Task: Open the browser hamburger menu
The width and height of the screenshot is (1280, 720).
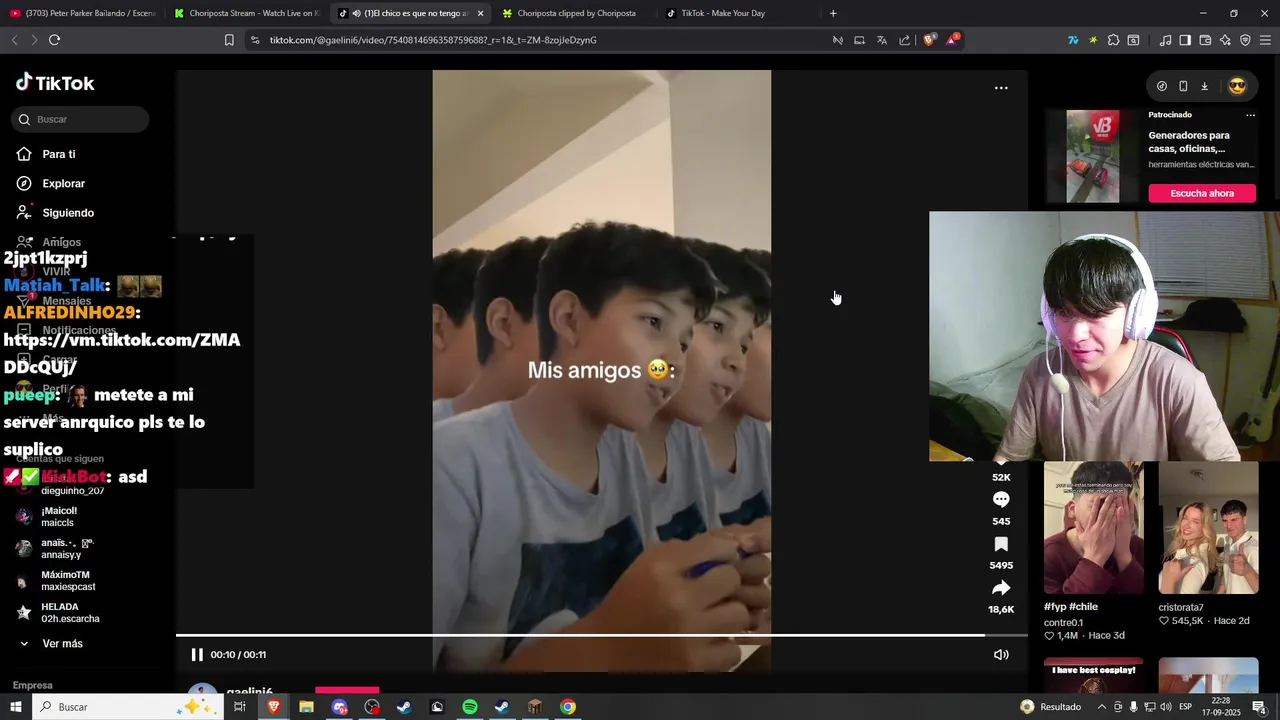Action: tap(1266, 40)
